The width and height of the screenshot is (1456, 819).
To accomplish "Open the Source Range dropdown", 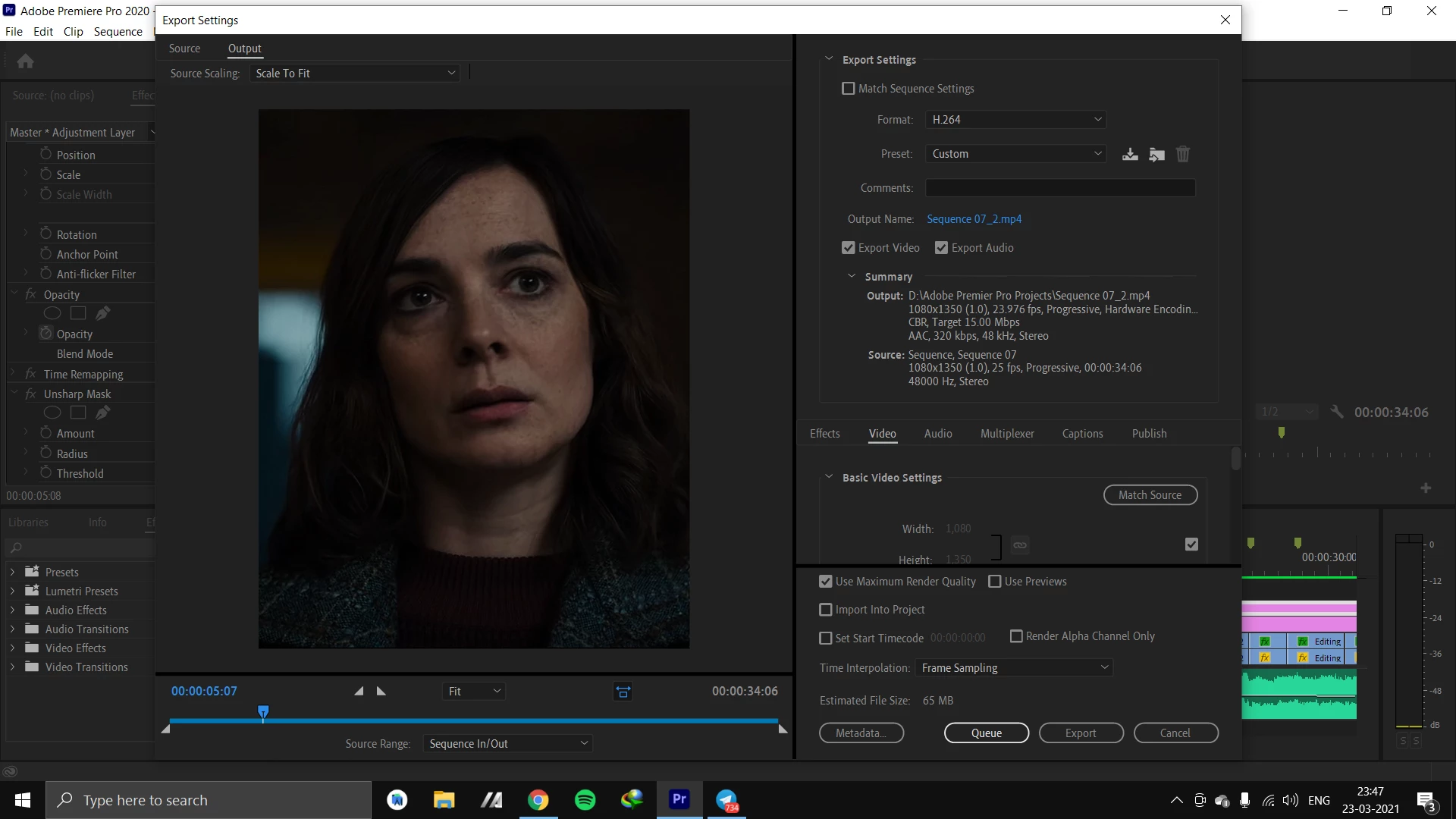I will [507, 744].
